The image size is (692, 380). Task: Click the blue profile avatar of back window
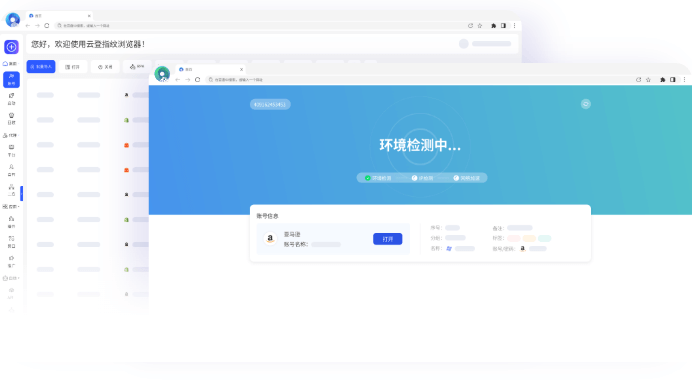pyautogui.click(x=13, y=19)
